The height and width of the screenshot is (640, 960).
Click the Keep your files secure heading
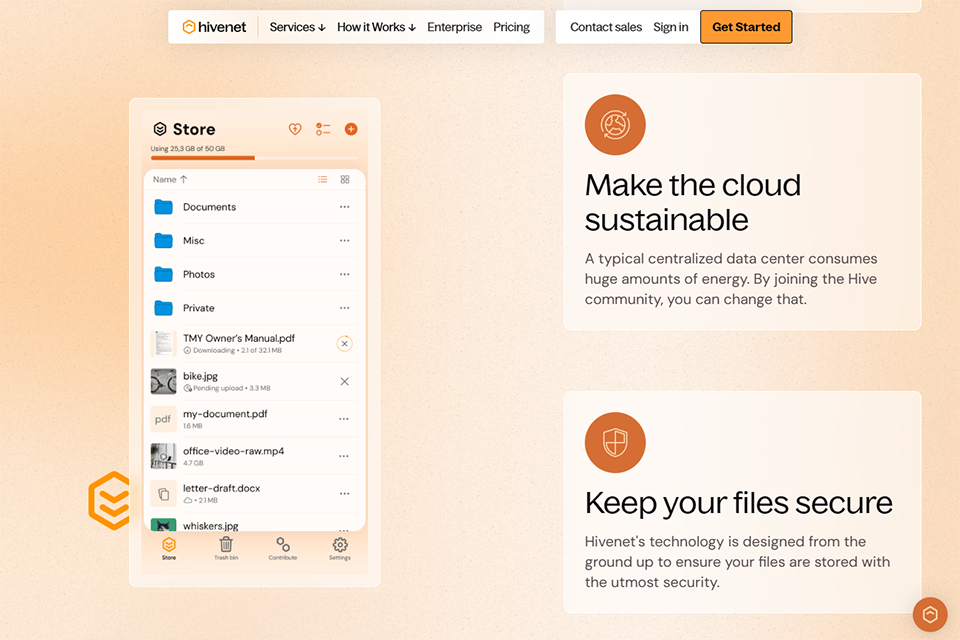[x=738, y=503]
